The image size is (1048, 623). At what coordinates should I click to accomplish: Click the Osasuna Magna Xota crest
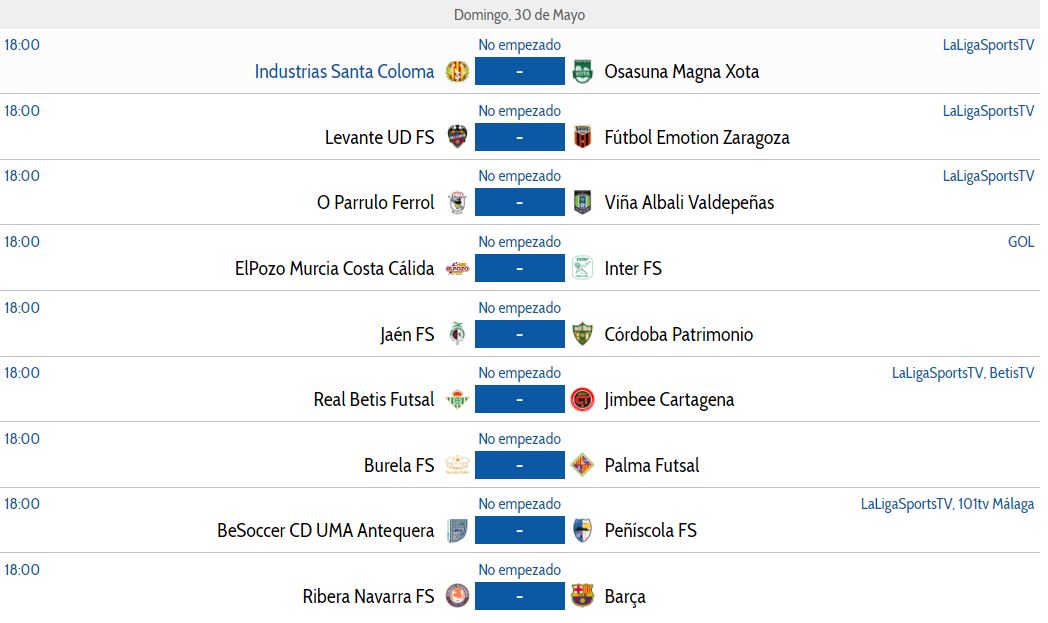click(x=582, y=72)
